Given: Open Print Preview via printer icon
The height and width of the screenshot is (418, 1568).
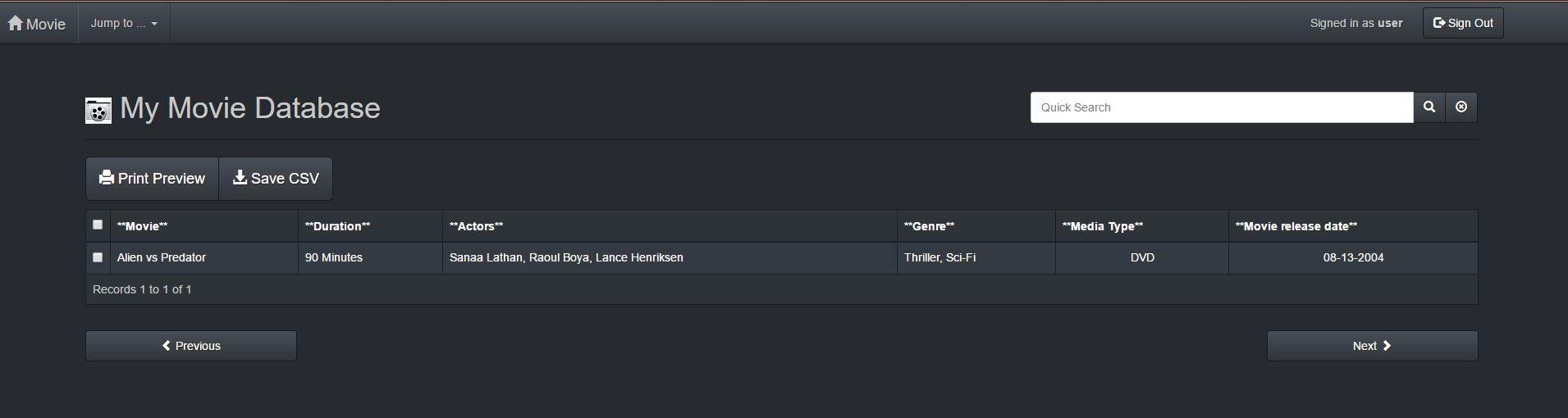Looking at the screenshot, I should pos(107,178).
